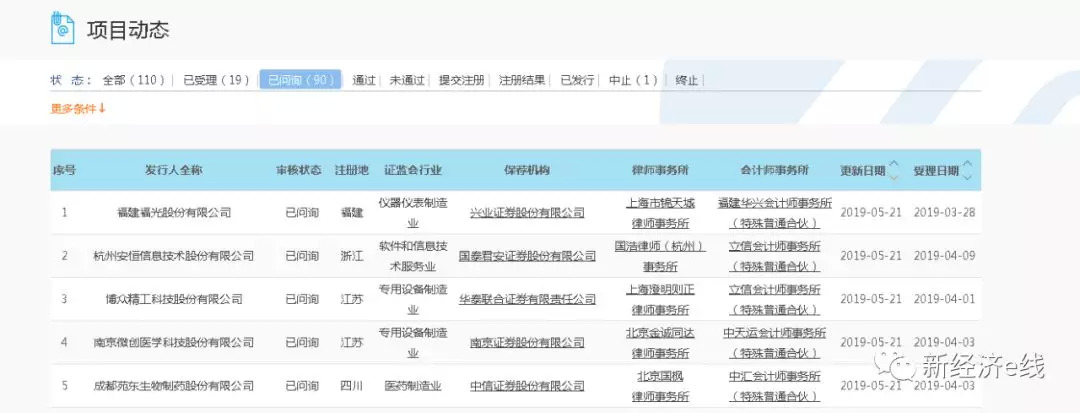This screenshot has width=1080, height=413.
Task: Open 上海澄明则正律师事务所 link
Action: pyautogui.click(x=660, y=299)
